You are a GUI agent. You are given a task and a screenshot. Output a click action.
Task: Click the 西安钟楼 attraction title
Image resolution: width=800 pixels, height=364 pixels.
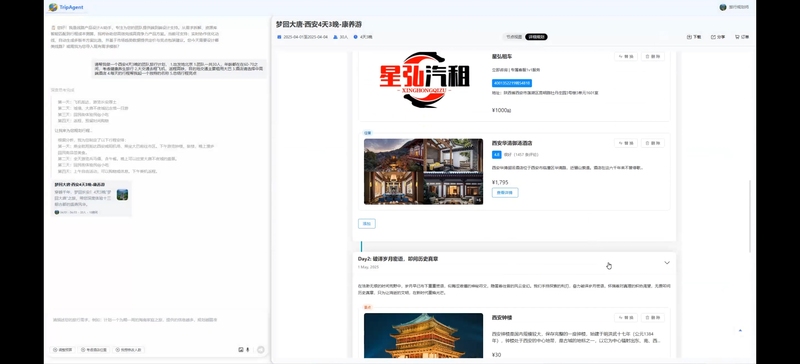pos(502,318)
